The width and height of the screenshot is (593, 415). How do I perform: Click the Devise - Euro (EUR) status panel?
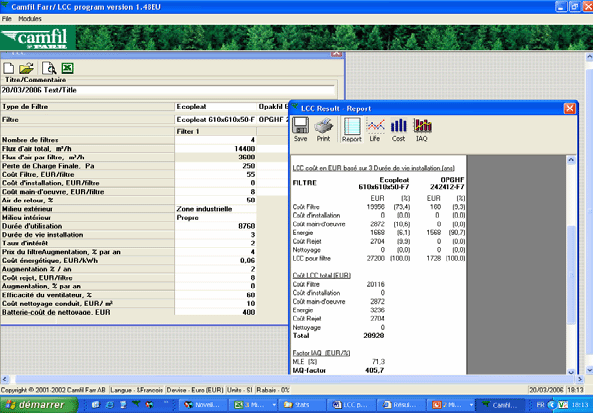pos(195,390)
